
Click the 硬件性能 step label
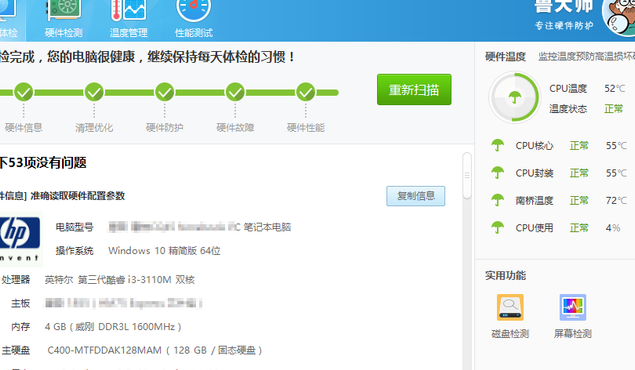point(305,128)
